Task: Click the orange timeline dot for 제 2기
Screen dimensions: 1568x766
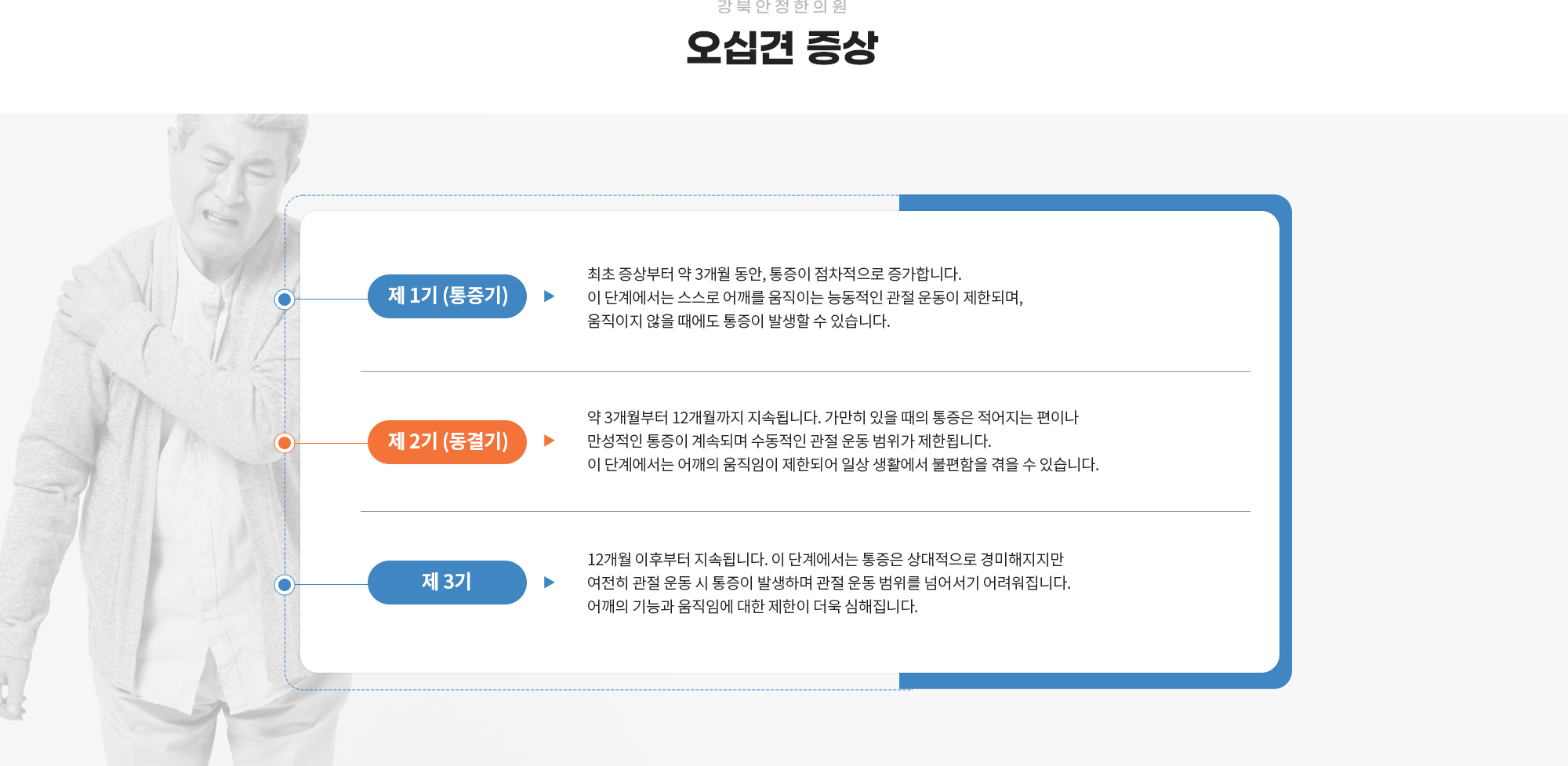Action: tap(285, 443)
